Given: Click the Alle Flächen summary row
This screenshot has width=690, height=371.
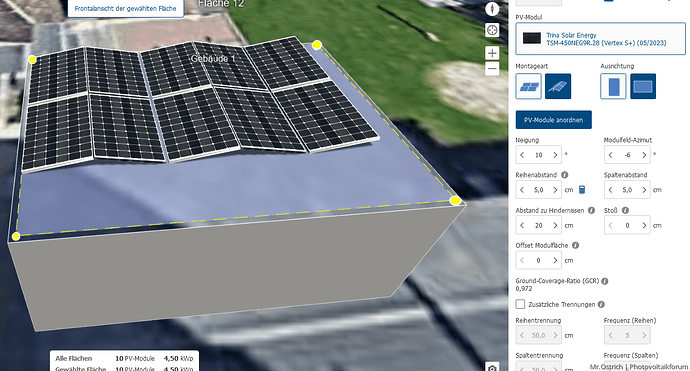Looking at the screenshot, I should (125, 358).
